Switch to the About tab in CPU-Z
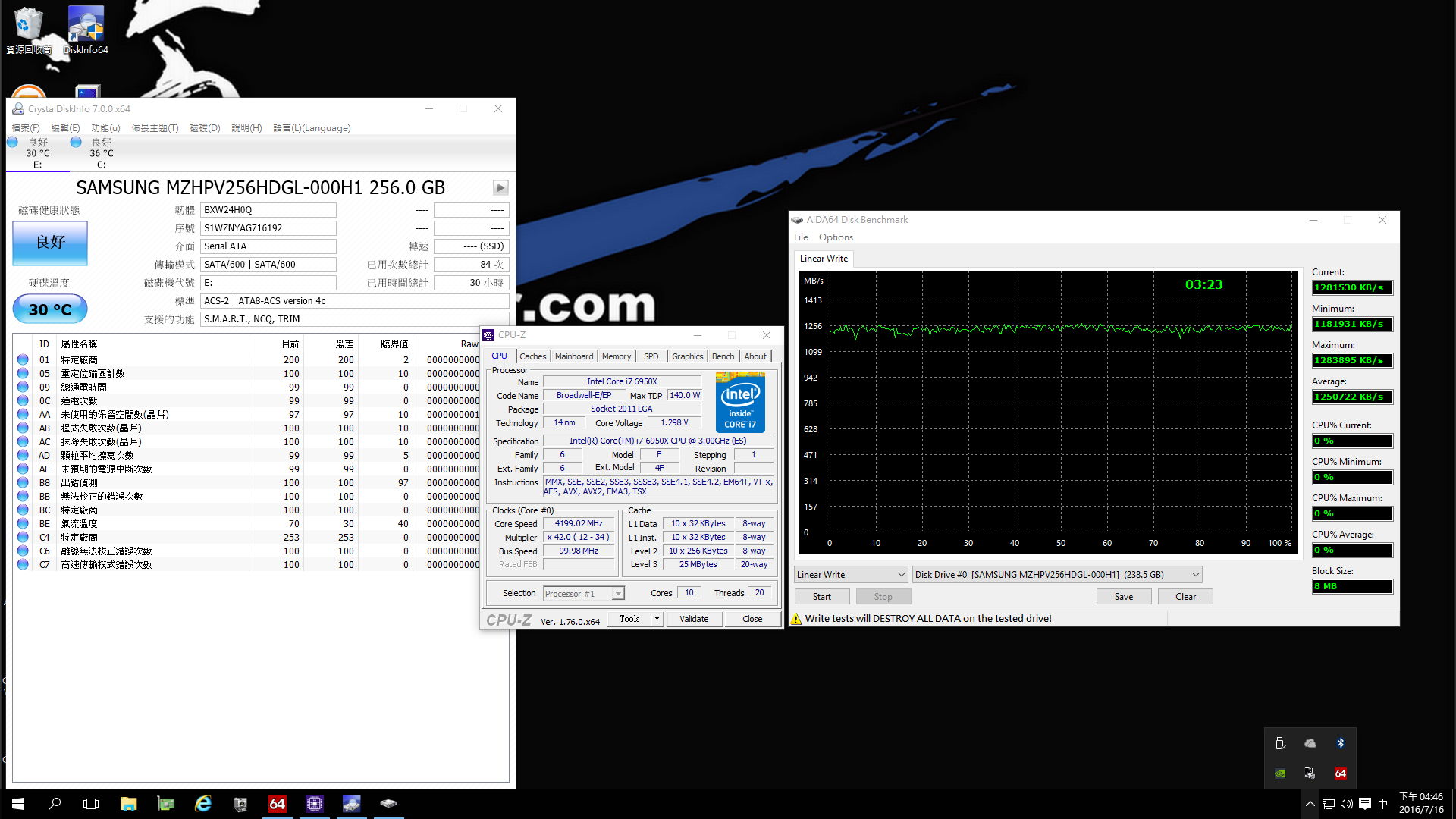The height and width of the screenshot is (819, 1456). click(x=755, y=356)
